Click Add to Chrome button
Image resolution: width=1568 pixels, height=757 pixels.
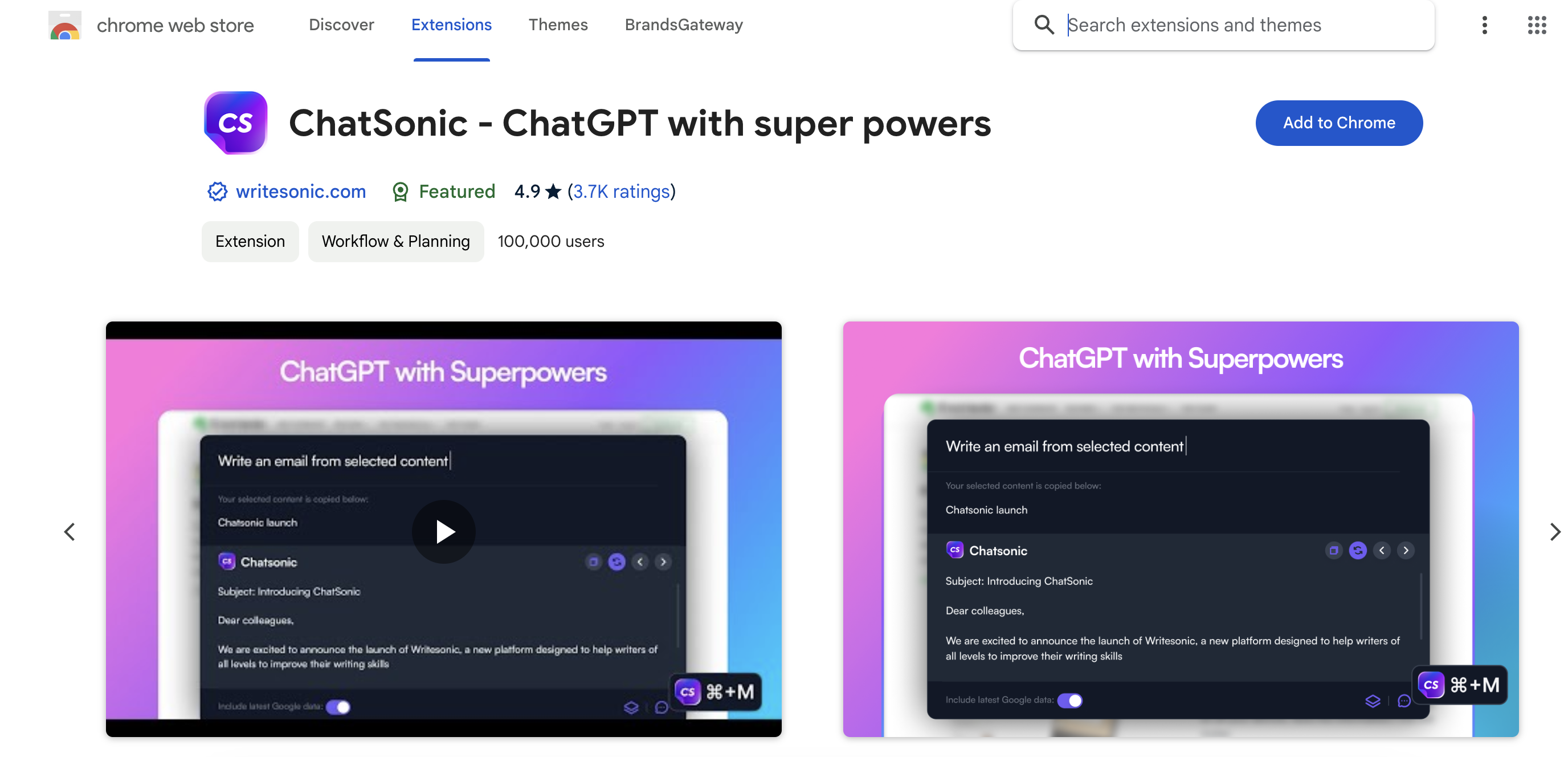(x=1339, y=122)
